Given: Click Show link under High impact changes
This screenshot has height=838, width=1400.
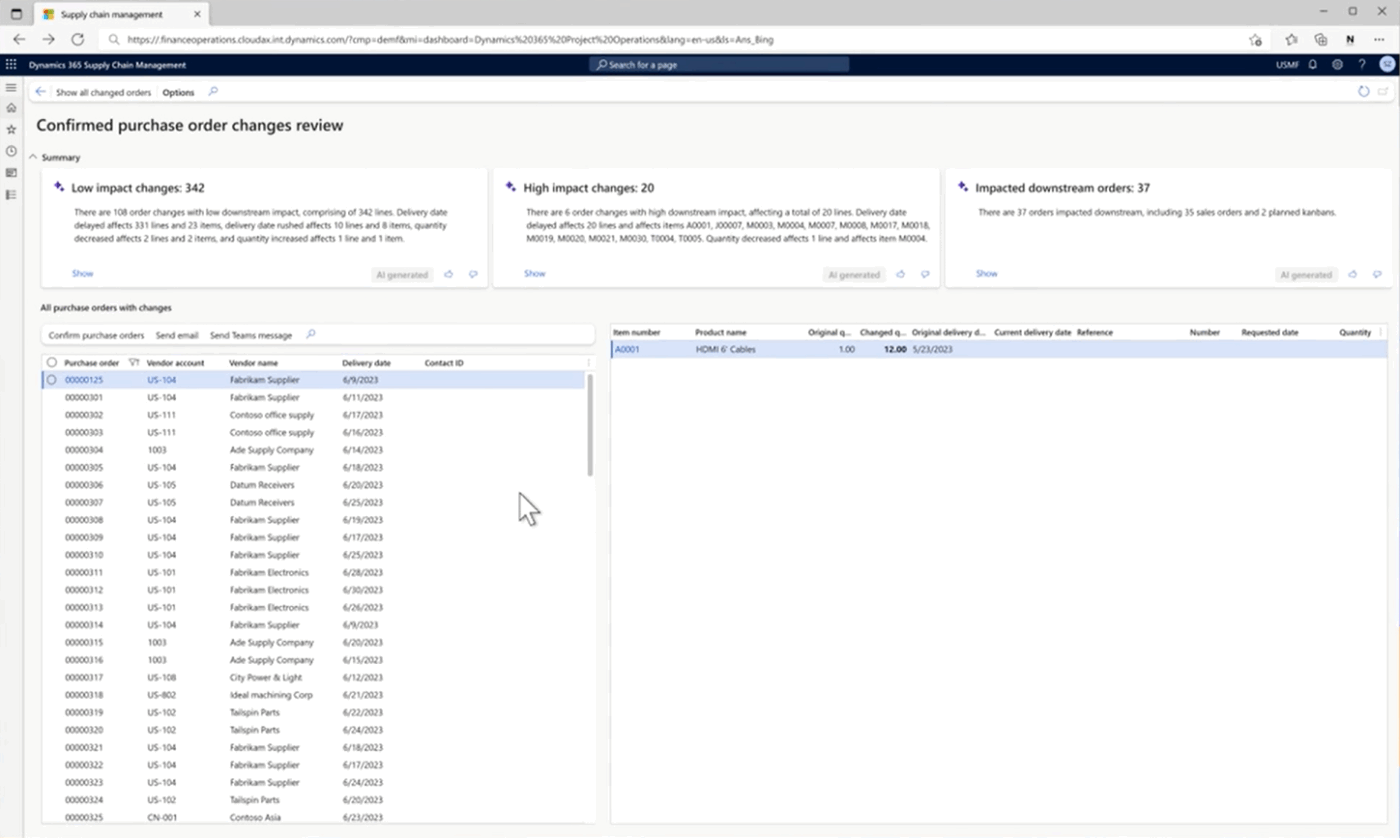Looking at the screenshot, I should 535,273.
